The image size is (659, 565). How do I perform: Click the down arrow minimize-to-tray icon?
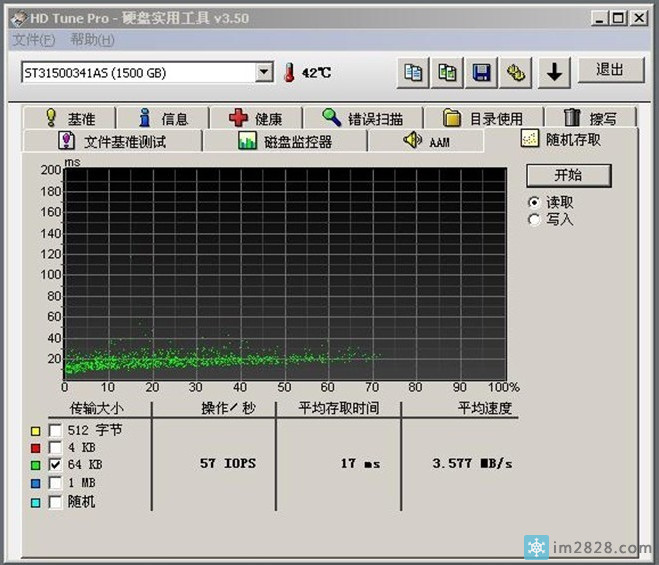tap(556, 72)
